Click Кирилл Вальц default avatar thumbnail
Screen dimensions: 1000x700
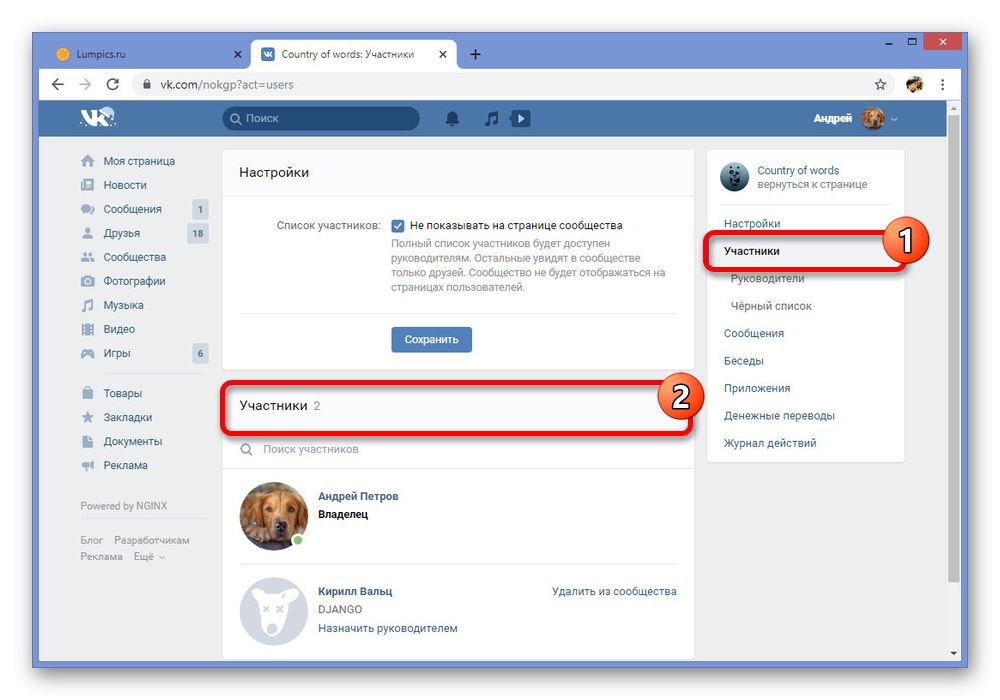point(273,611)
